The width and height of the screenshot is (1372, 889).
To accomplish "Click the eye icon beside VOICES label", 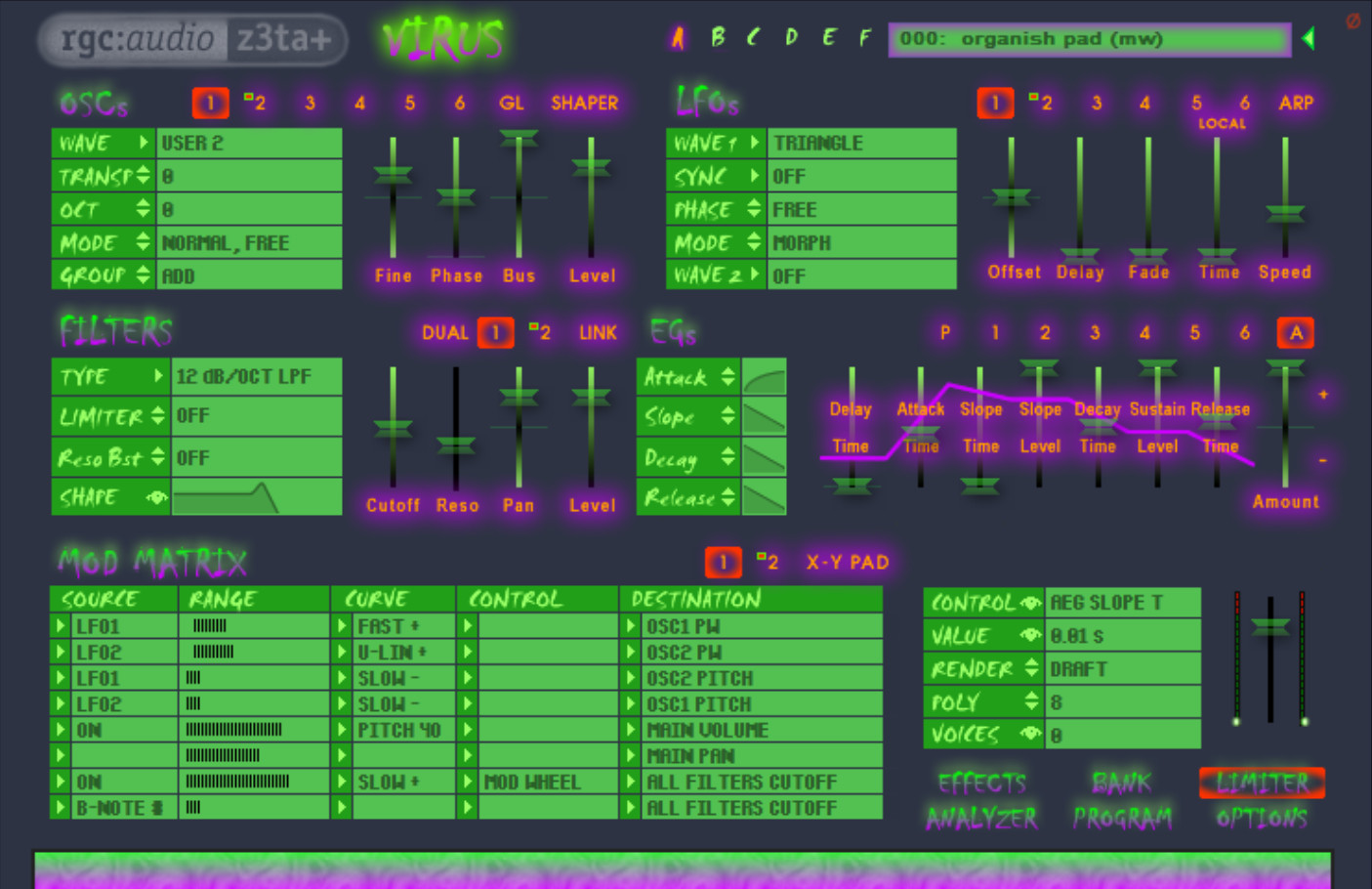I will [x=1030, y=734].
